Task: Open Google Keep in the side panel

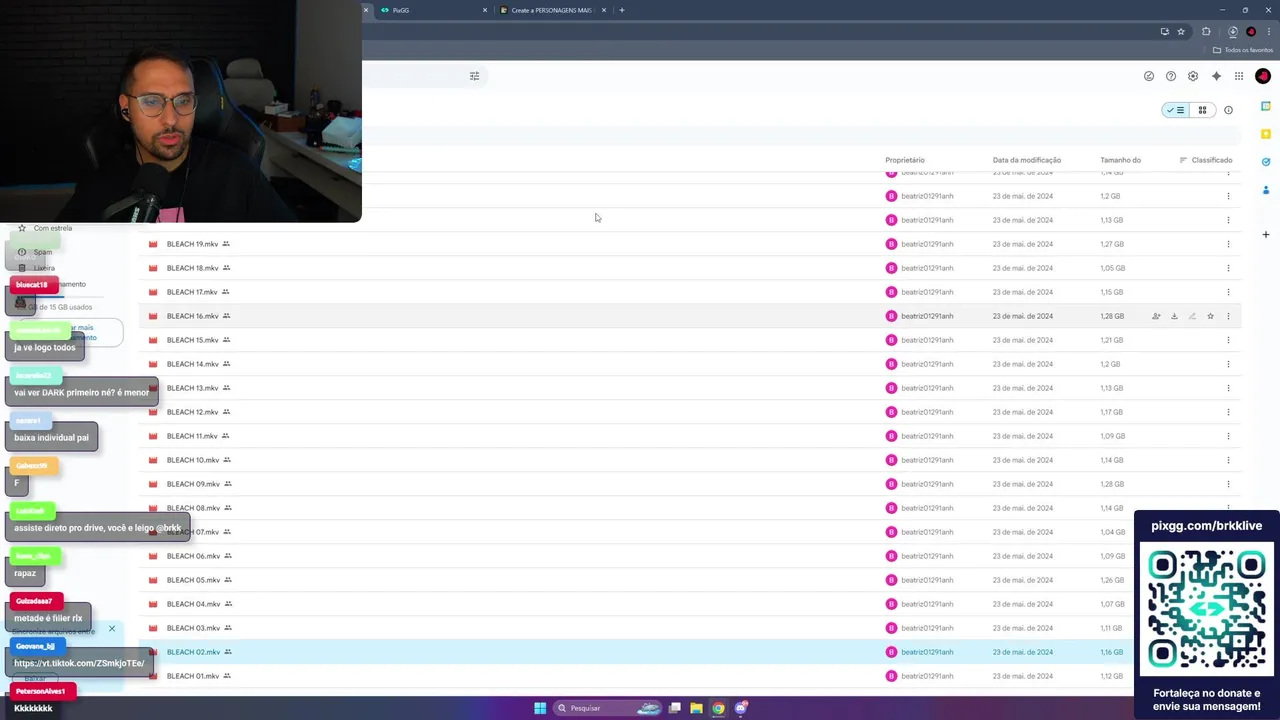Action: click(x=1266, y=134)
